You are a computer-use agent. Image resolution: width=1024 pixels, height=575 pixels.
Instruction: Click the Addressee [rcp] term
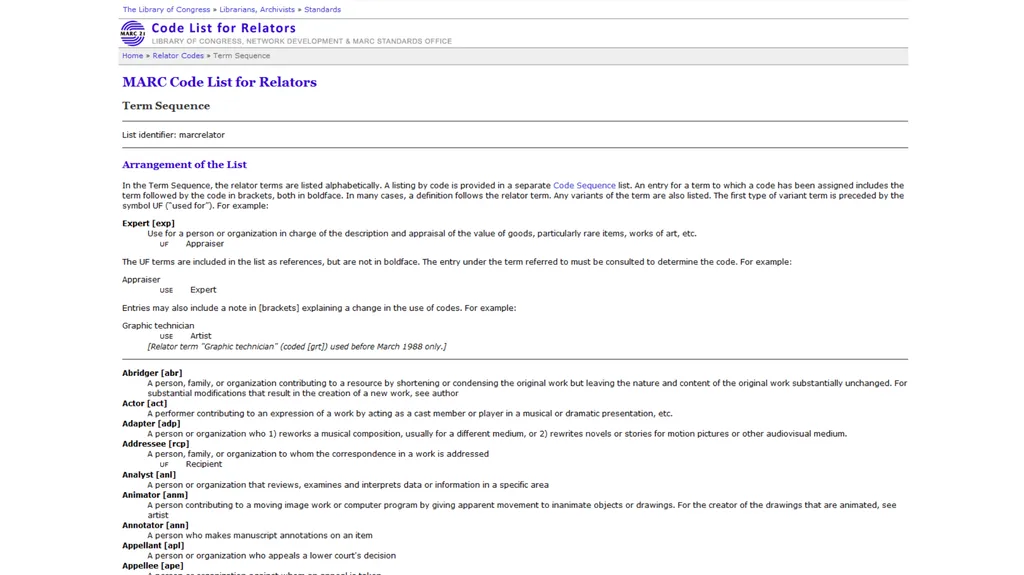pos(155,444)
